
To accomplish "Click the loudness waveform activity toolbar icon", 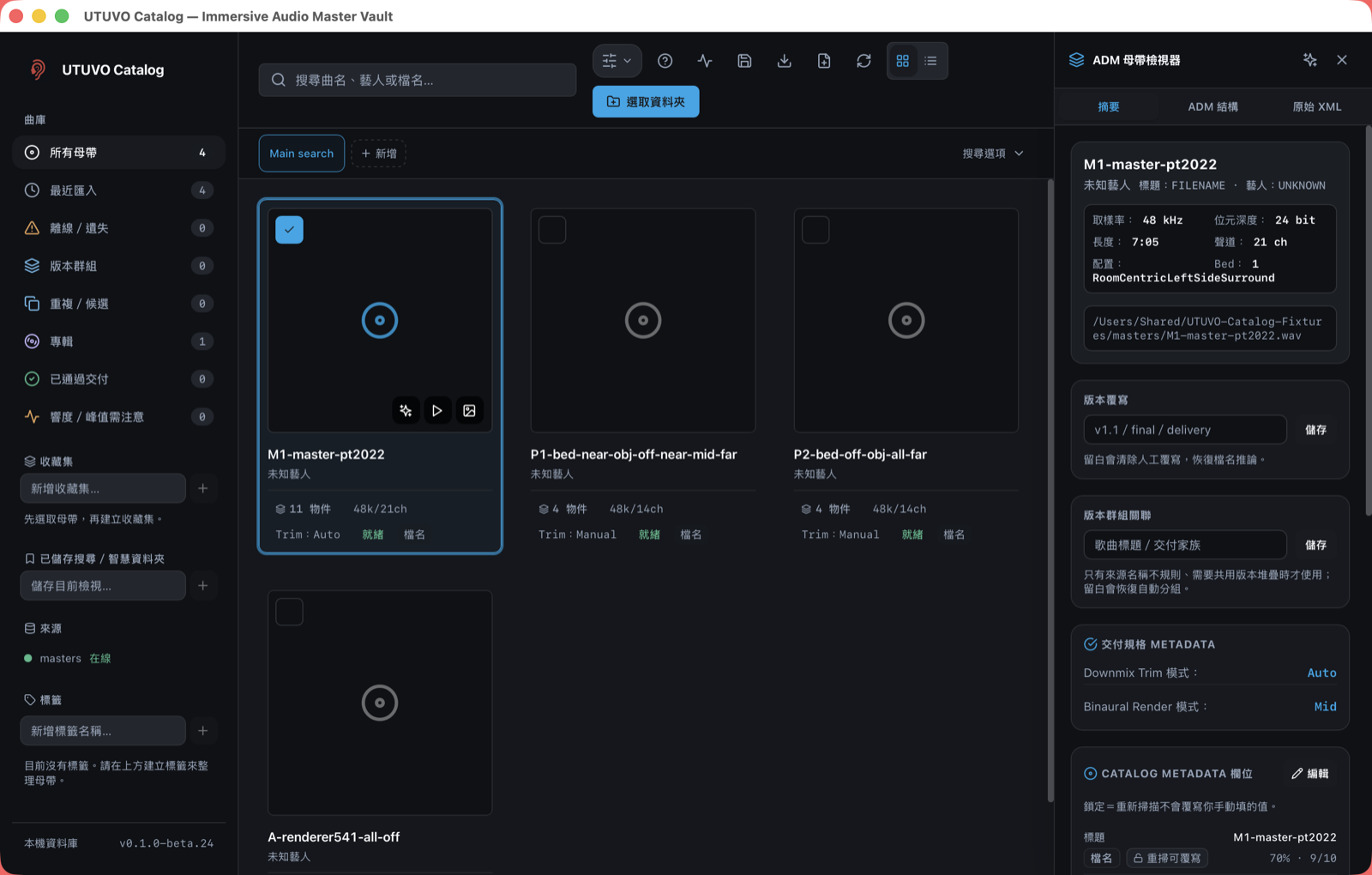I will (705, 61).
